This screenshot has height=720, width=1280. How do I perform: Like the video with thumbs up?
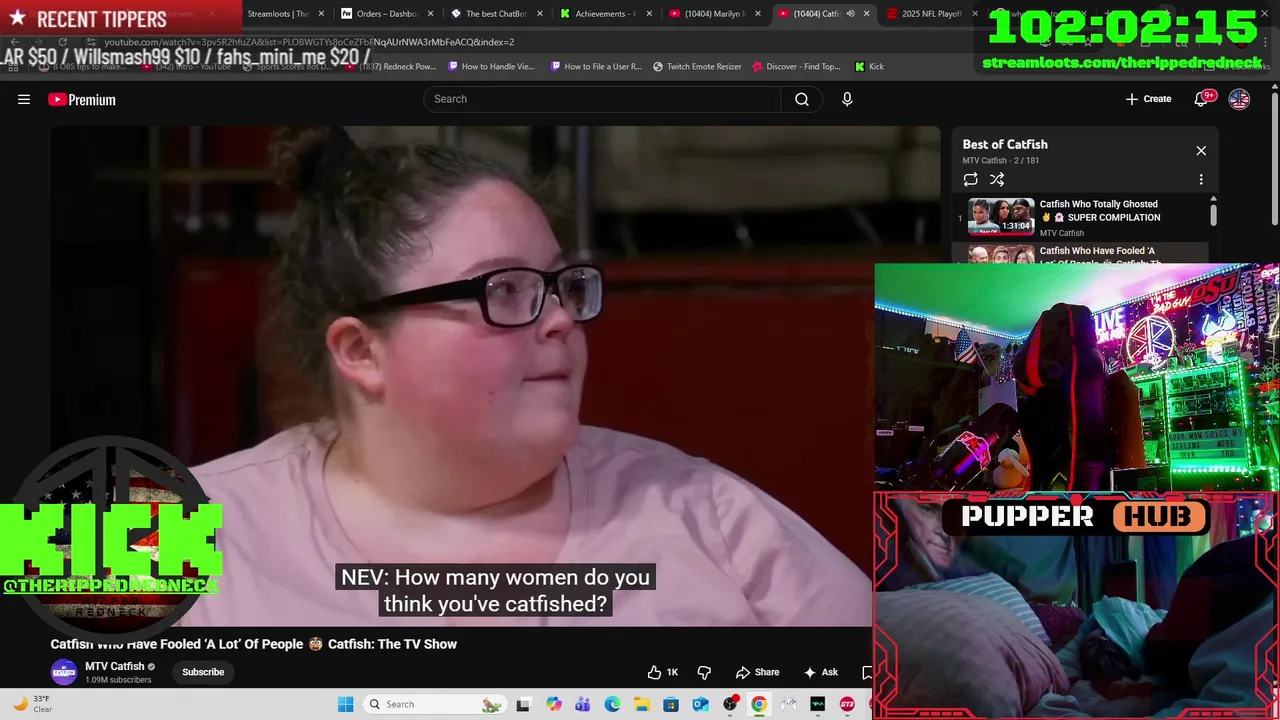[663, 672]
